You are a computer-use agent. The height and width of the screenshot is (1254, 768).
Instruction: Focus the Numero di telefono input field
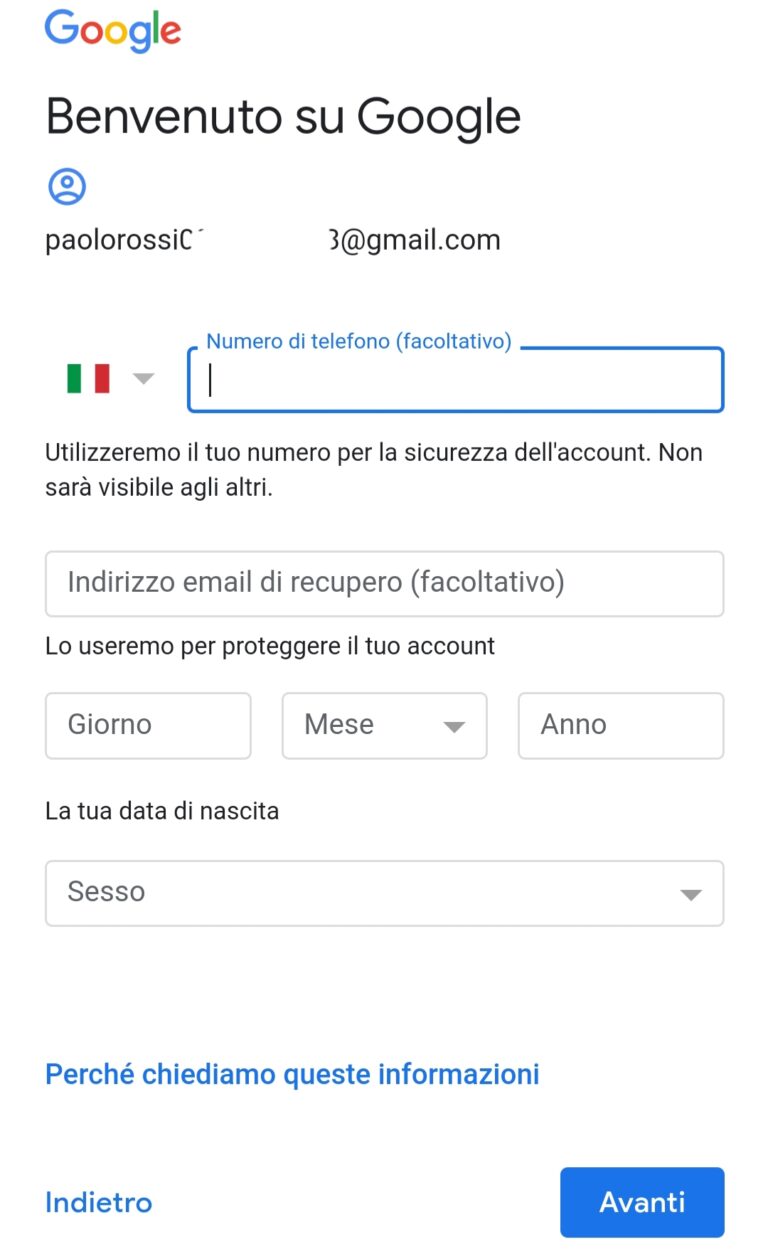tap(455, 381)
